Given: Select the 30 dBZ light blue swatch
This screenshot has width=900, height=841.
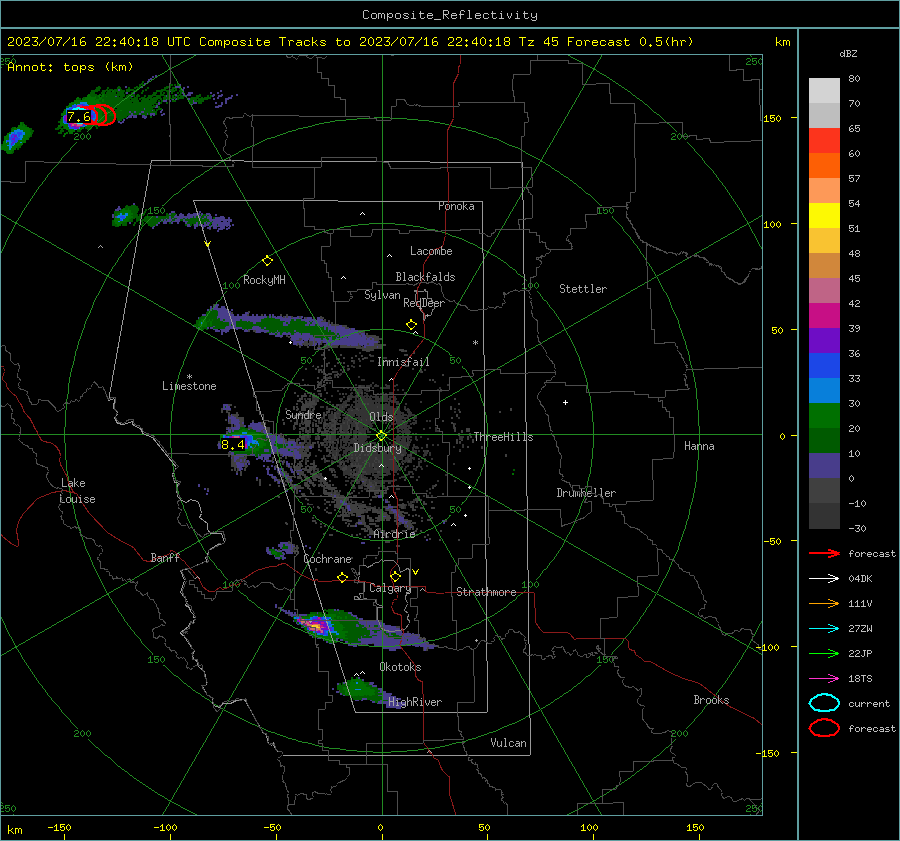Looking at the screenshot, I should [824, 390].
